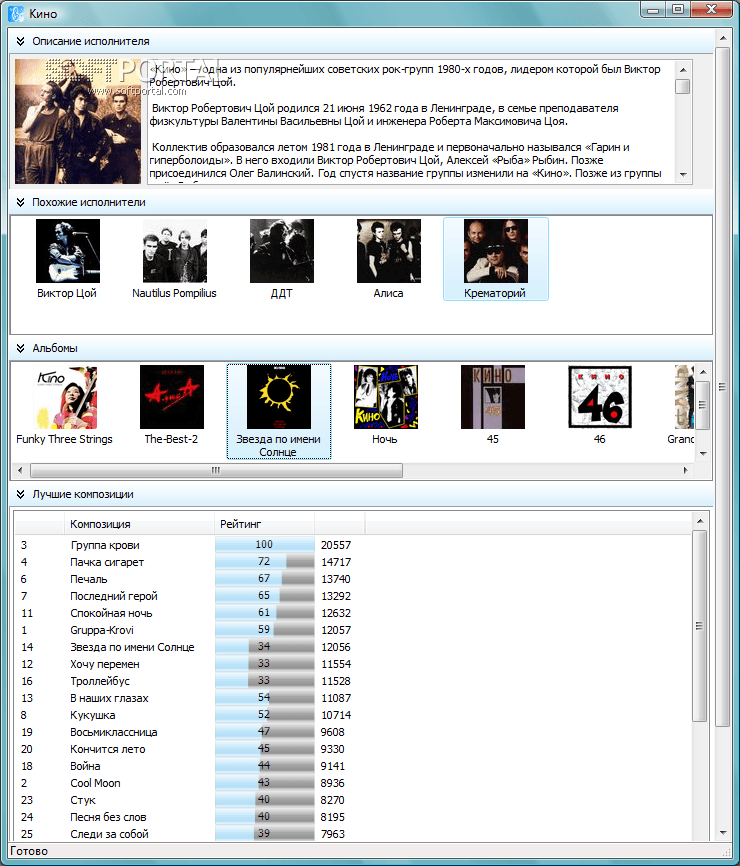
Task: Select the track Кукушка
Action: [x=93, y=715]
